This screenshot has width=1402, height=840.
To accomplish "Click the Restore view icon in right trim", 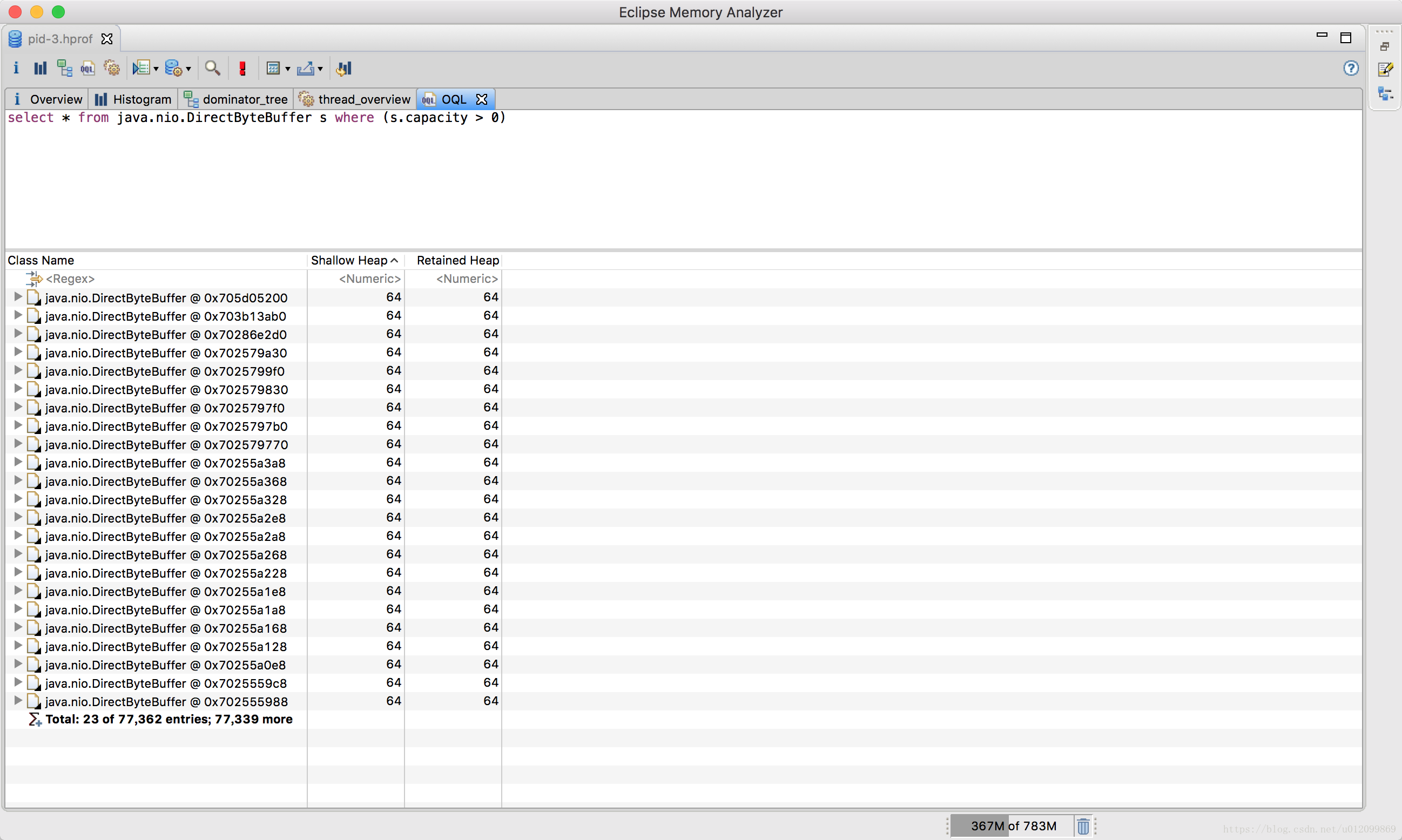I will [1384, 46].
